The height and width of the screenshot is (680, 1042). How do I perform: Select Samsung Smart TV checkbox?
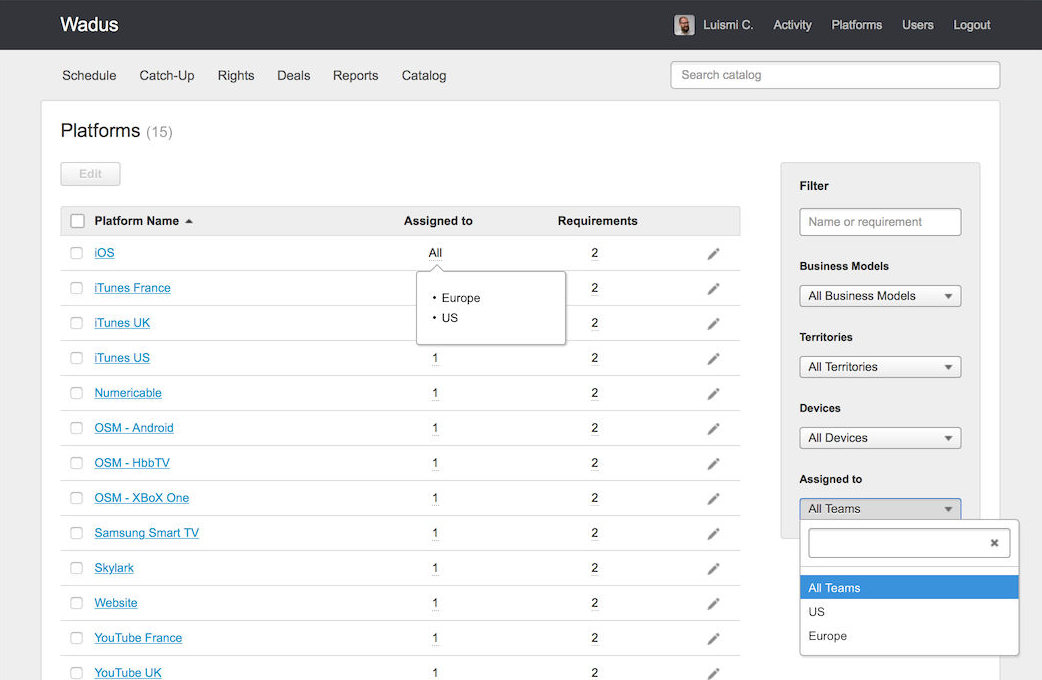pos(76,533)
